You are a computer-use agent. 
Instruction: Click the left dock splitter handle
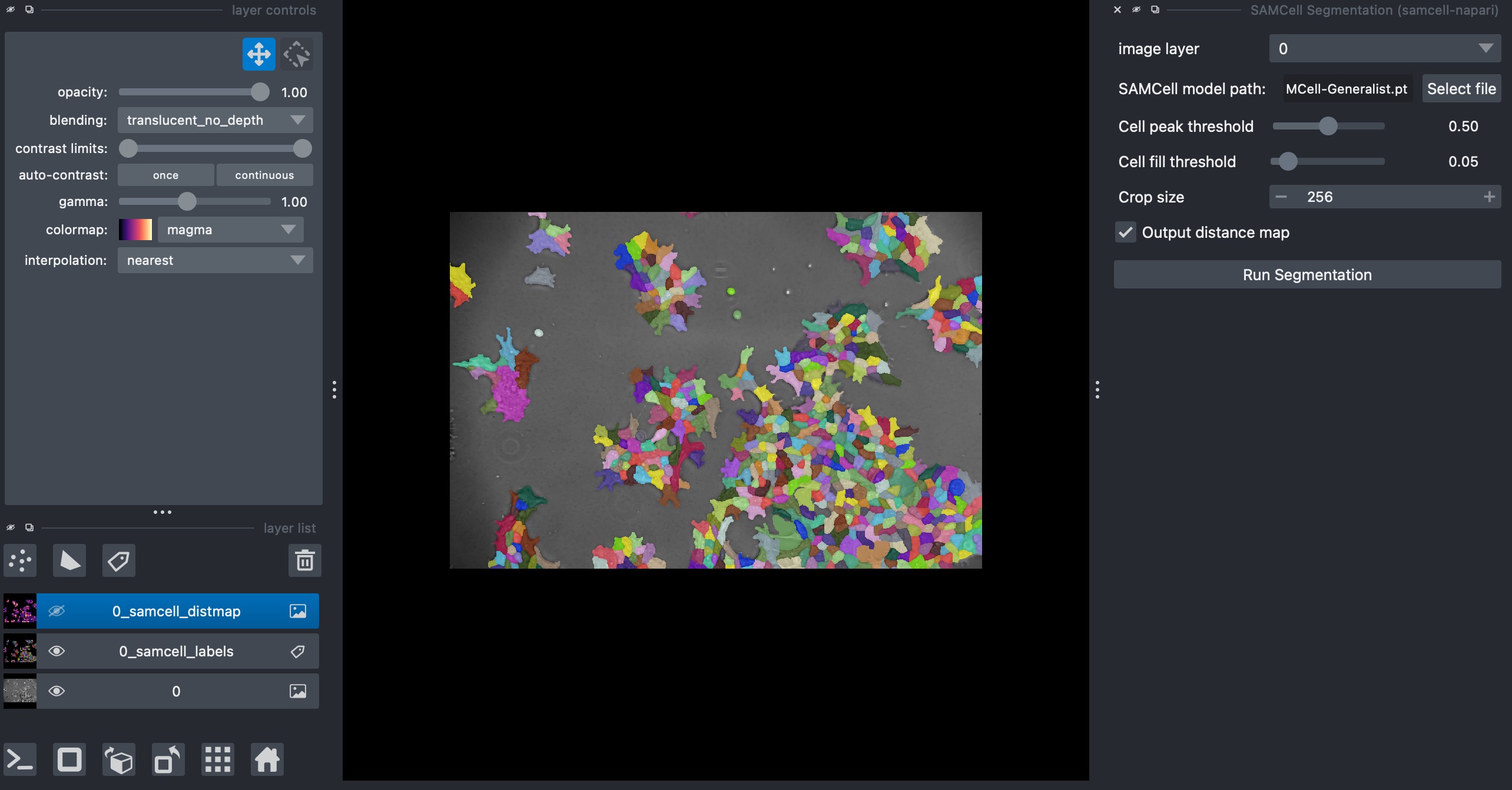click(334, 390)
